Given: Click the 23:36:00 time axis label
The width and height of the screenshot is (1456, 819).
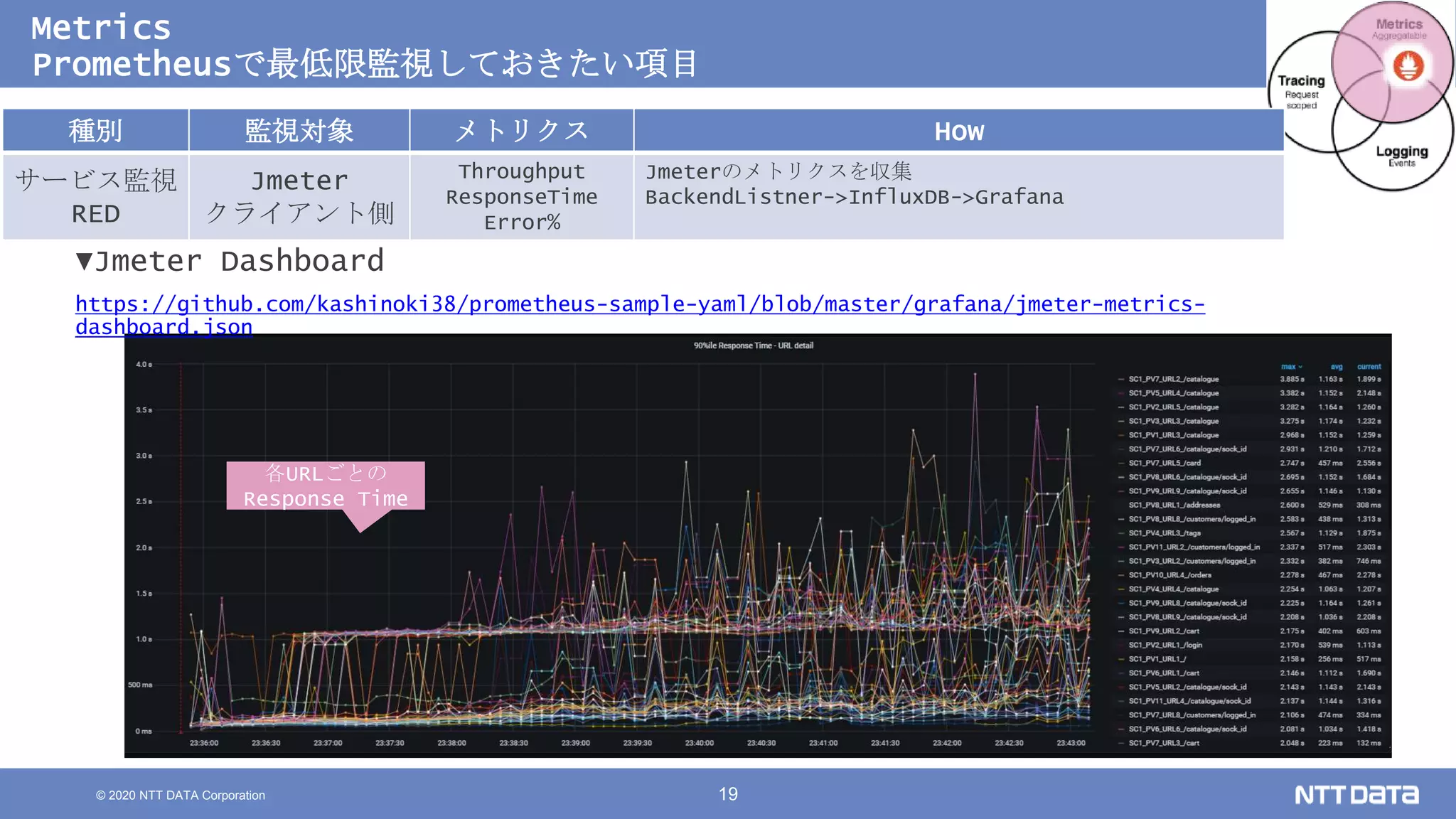Looking at the screenshot, I should [x=204, y=743].
